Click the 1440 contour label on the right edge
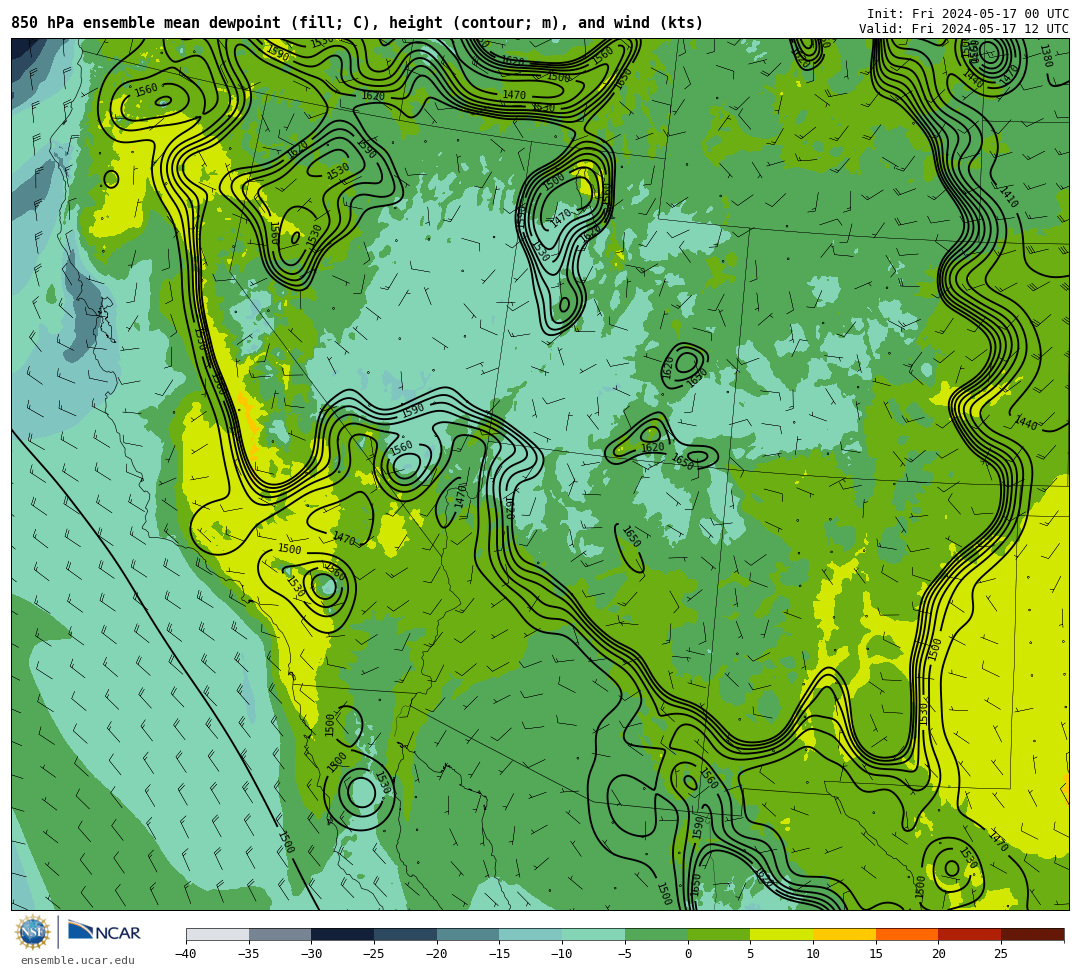The width and height of the screenshot is (1080, 973). [1026, 423]
